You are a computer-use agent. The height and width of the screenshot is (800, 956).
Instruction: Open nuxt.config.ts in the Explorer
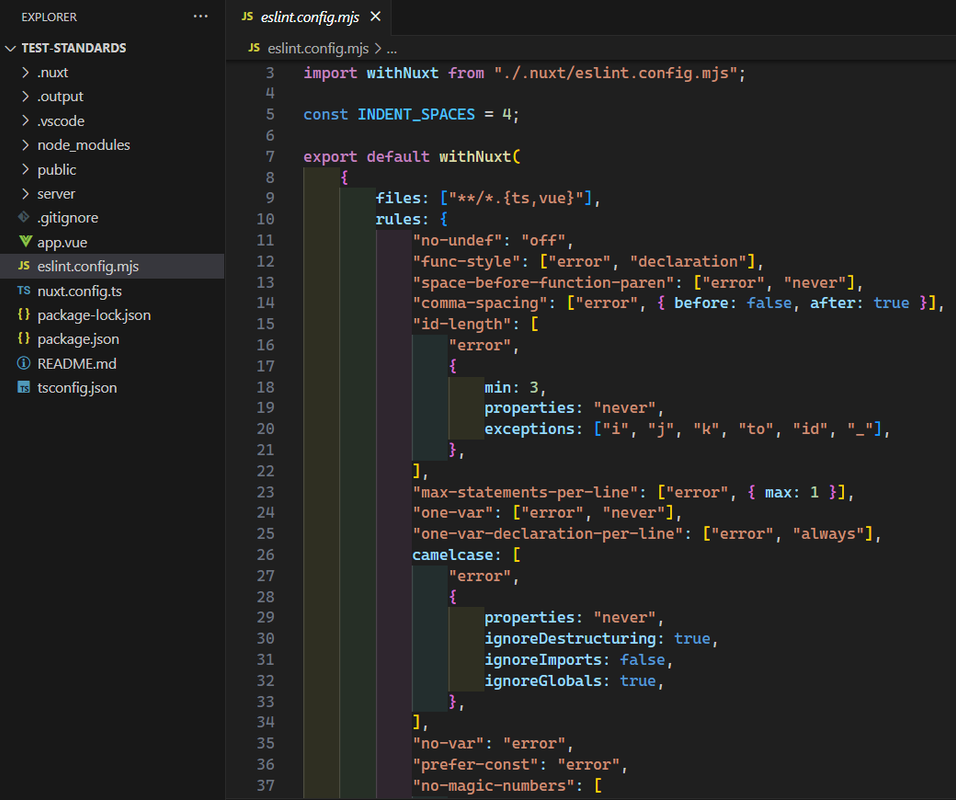(79, 291)
